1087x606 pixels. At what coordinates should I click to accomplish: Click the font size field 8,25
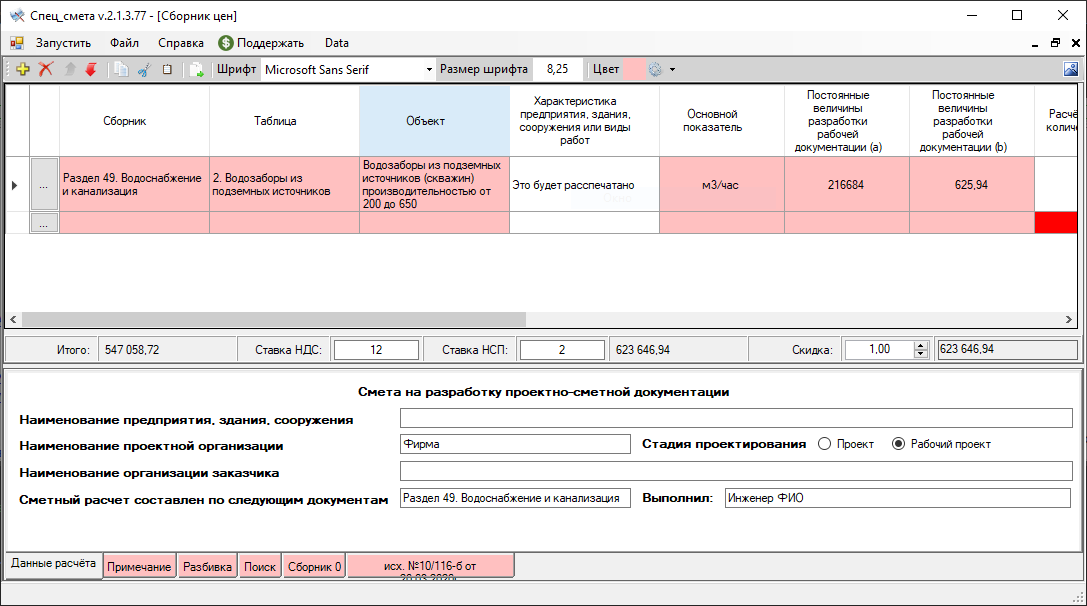(557, 69)
